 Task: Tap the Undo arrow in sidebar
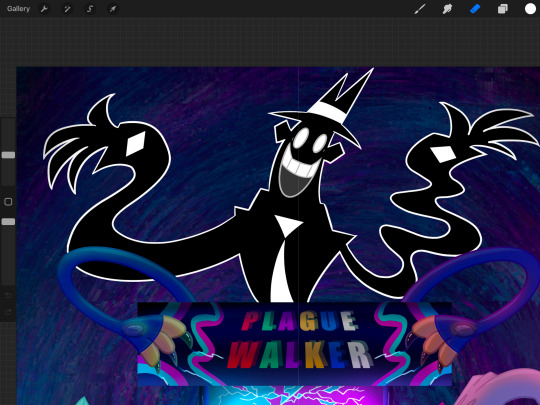8,295
